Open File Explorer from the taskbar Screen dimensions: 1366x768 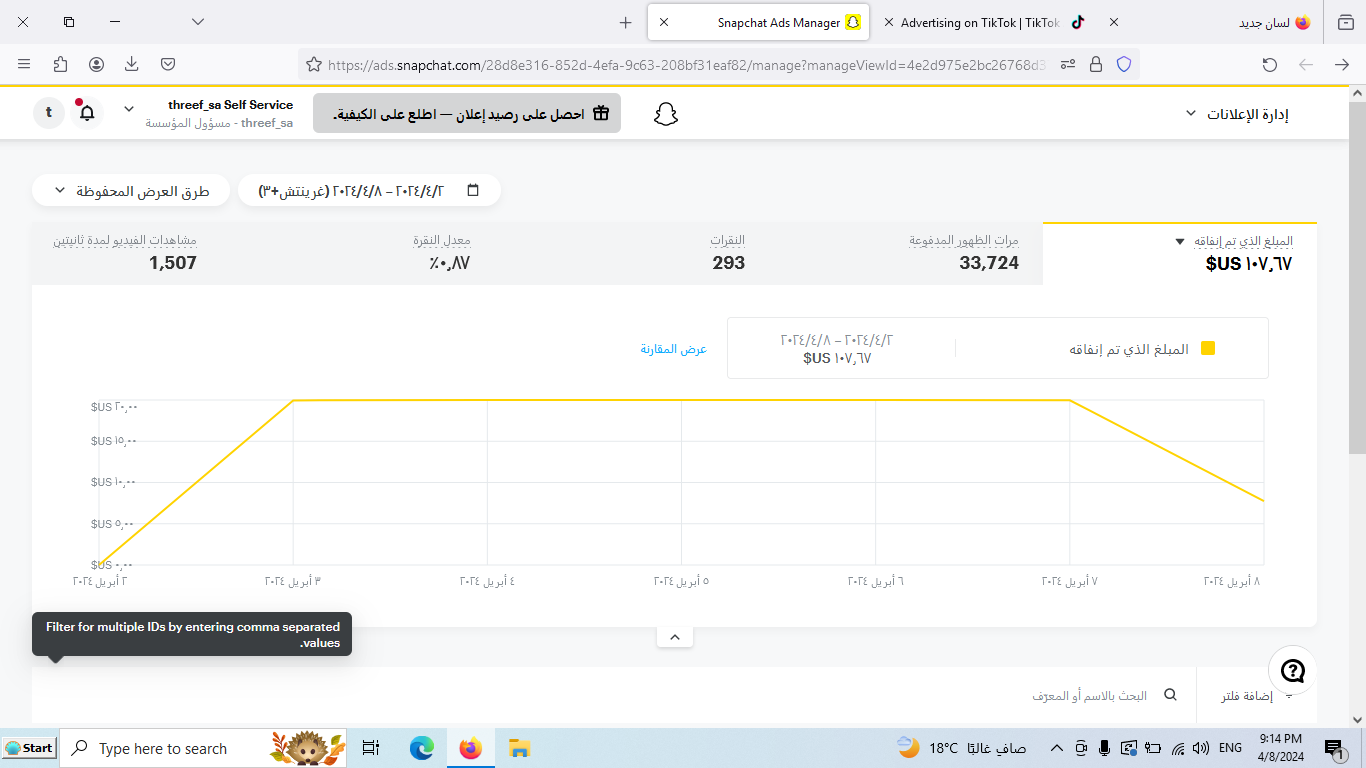point(518,748)
